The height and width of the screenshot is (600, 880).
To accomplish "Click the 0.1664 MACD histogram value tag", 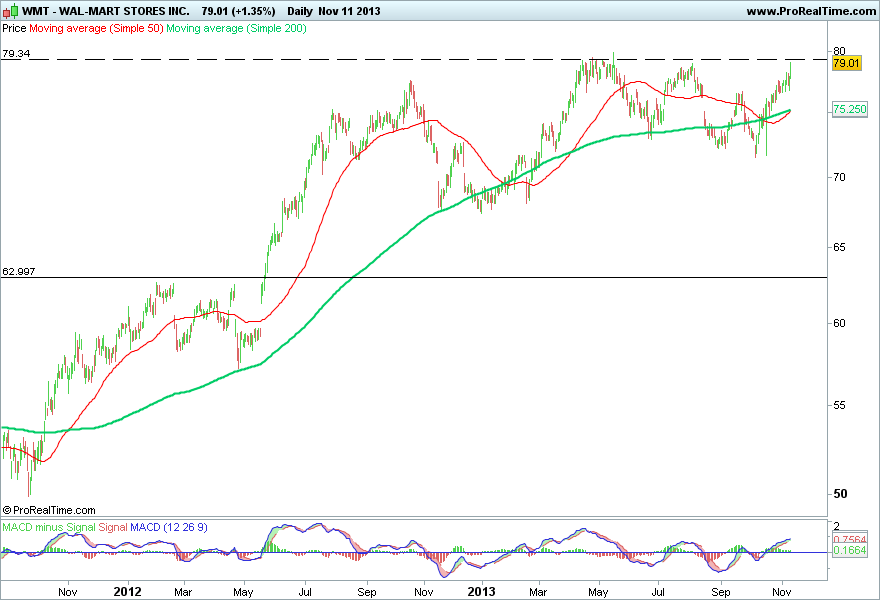I will 850,550.
